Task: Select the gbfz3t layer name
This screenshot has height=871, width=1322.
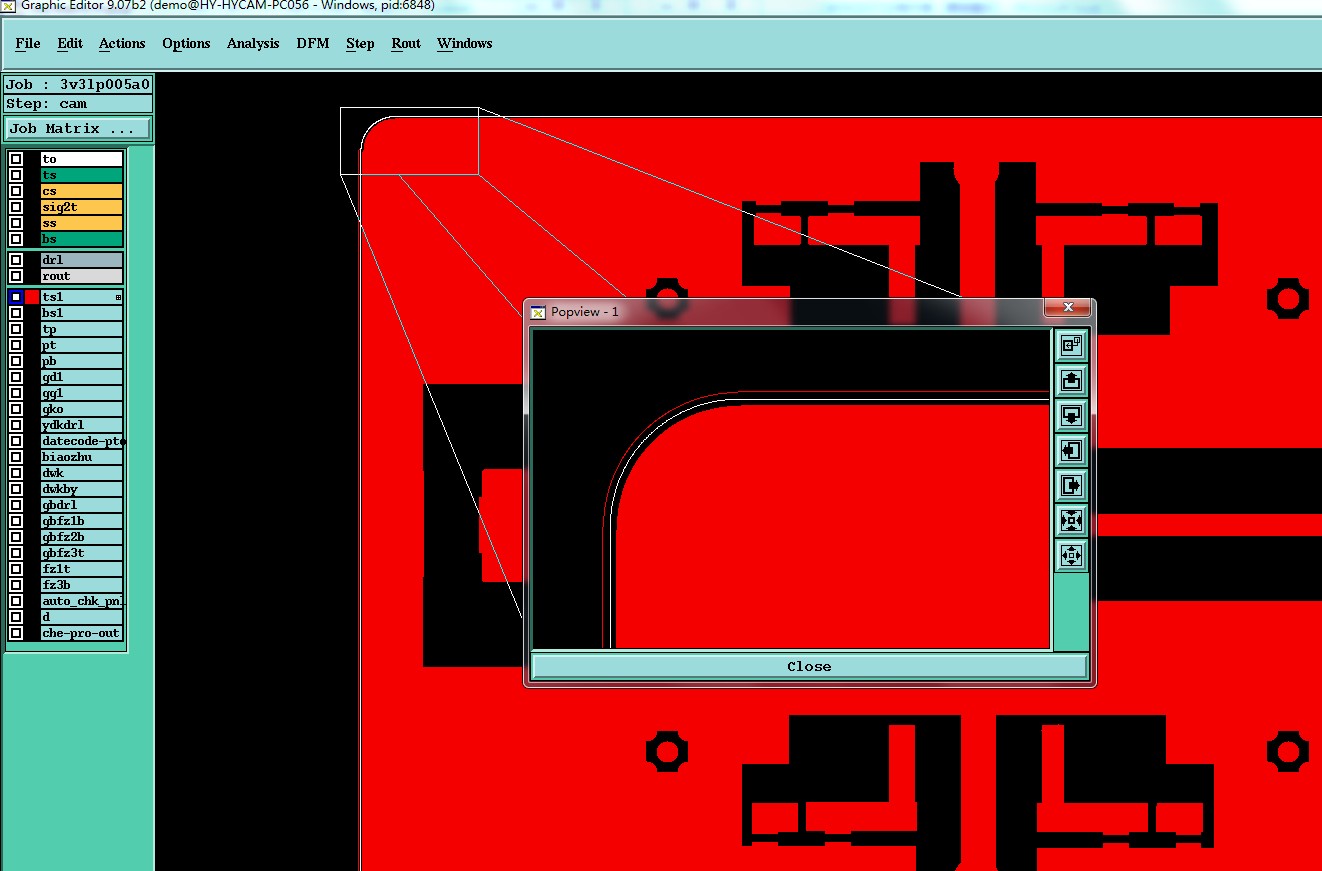Action: tap(82, 553)
